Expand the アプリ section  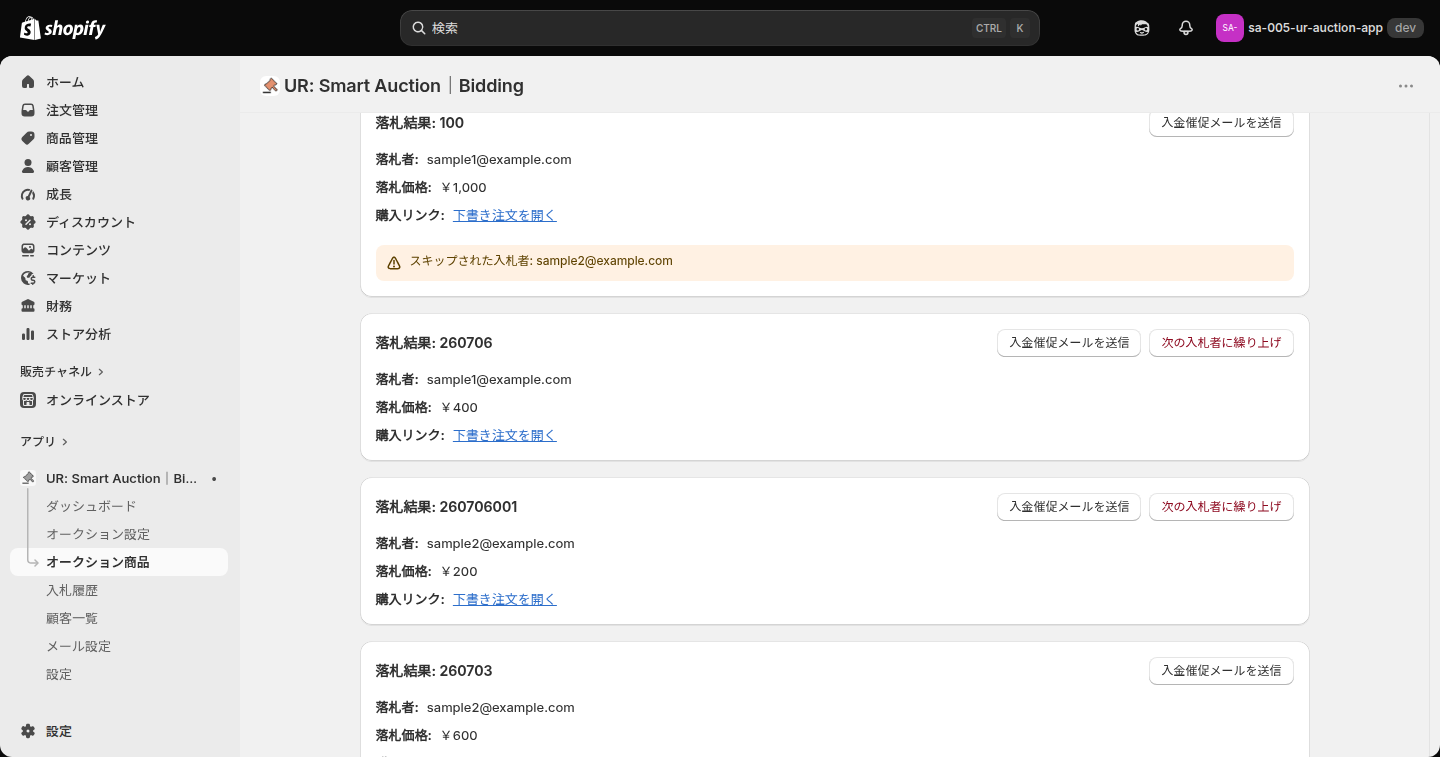coord(44,441)
